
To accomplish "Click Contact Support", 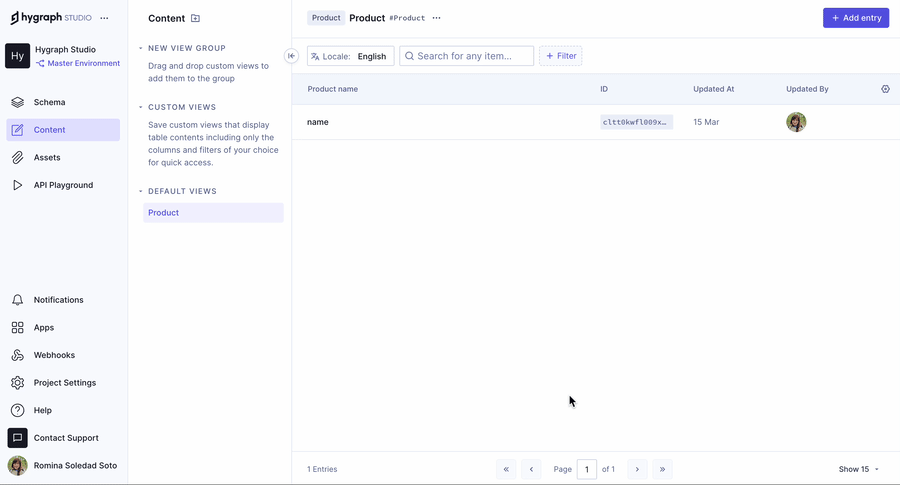I will (63, 437).
